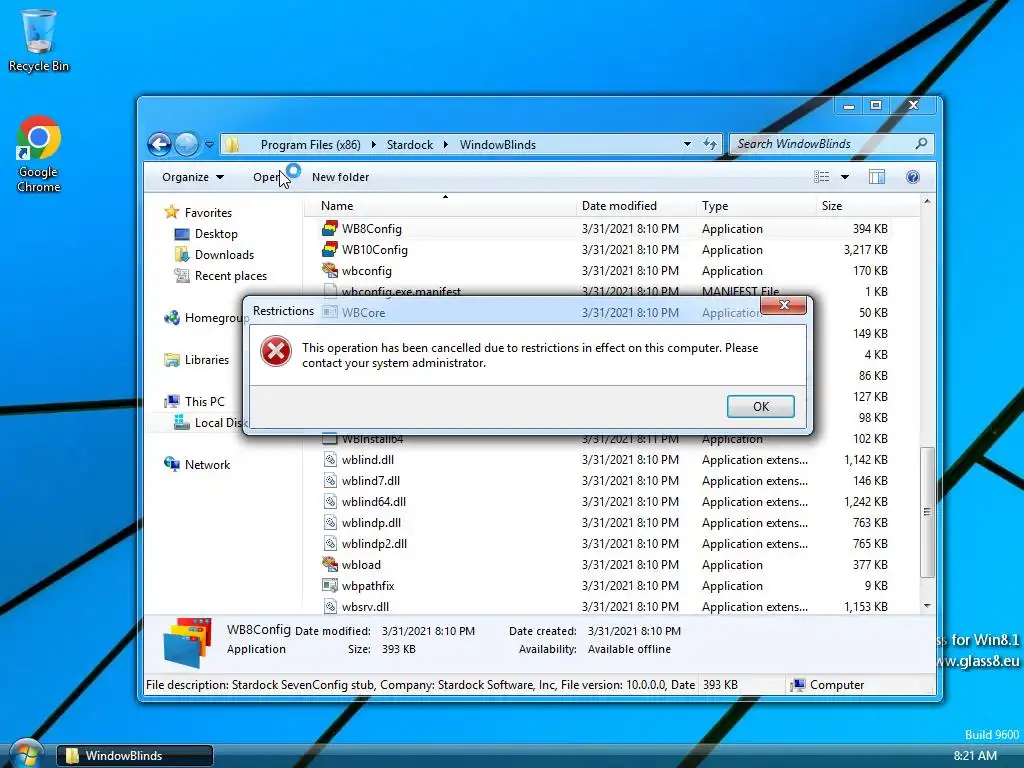Click the MANIFEST File type cell
1024x768 pixels.
pos(740,291)
